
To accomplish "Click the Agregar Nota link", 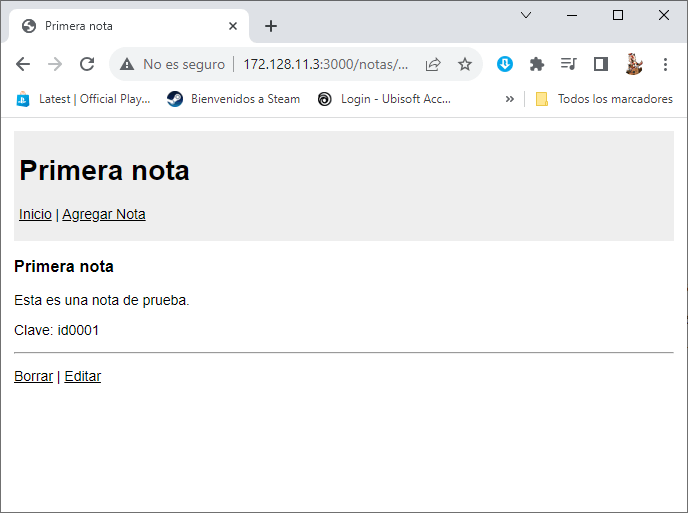I will tap(104, 214).
